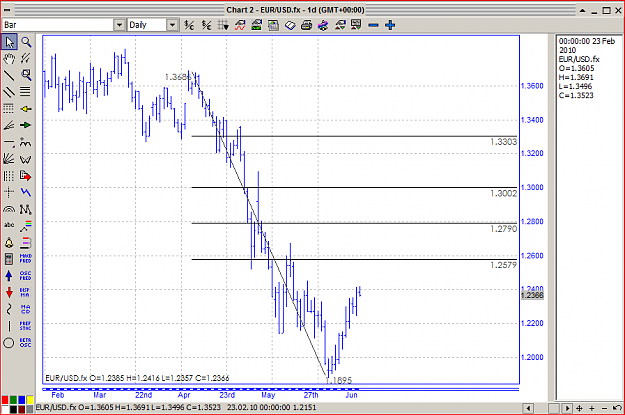This screenshot has width=625, height=415.
Task: Click the 1.3002 Fibonacci level label
Action: tap(503, 193)
